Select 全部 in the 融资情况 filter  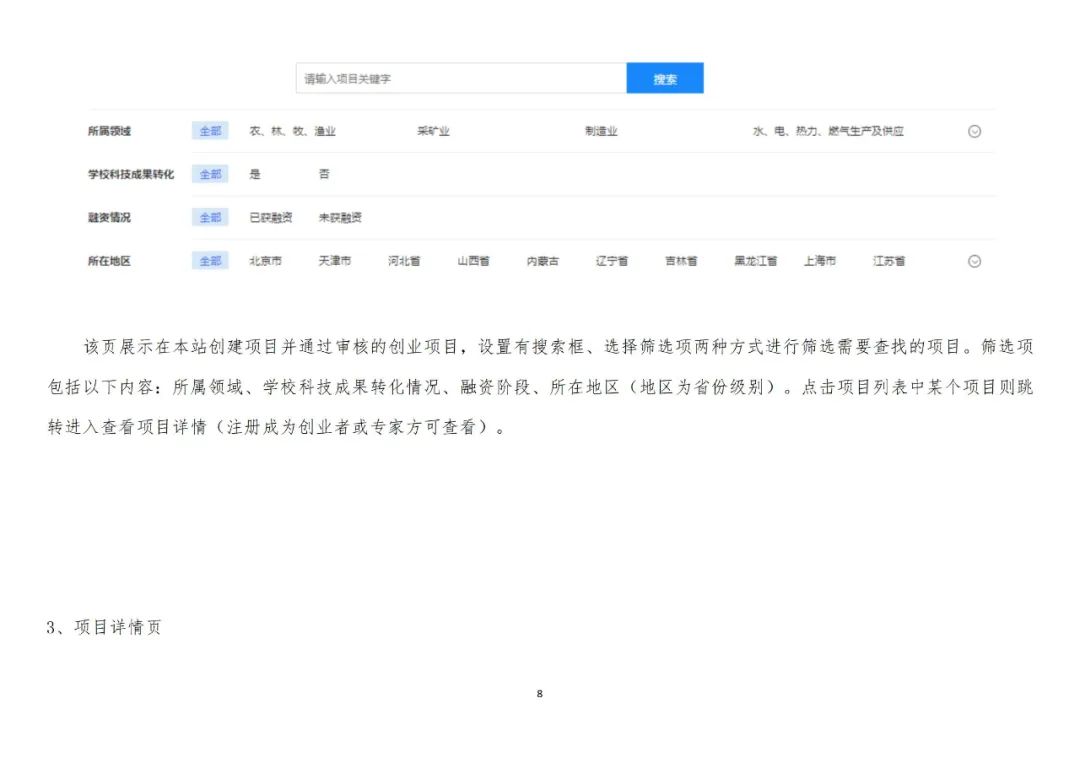(210, 217)
